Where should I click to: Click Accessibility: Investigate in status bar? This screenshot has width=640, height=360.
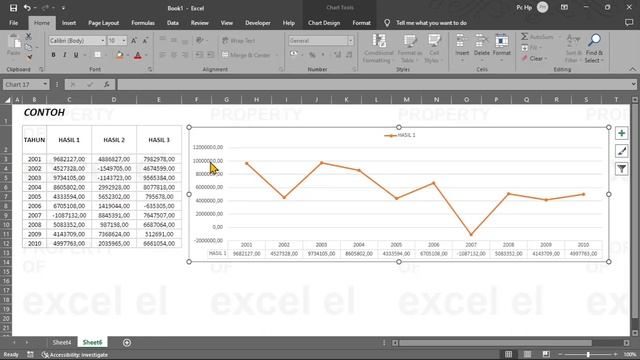click(75, 355)
